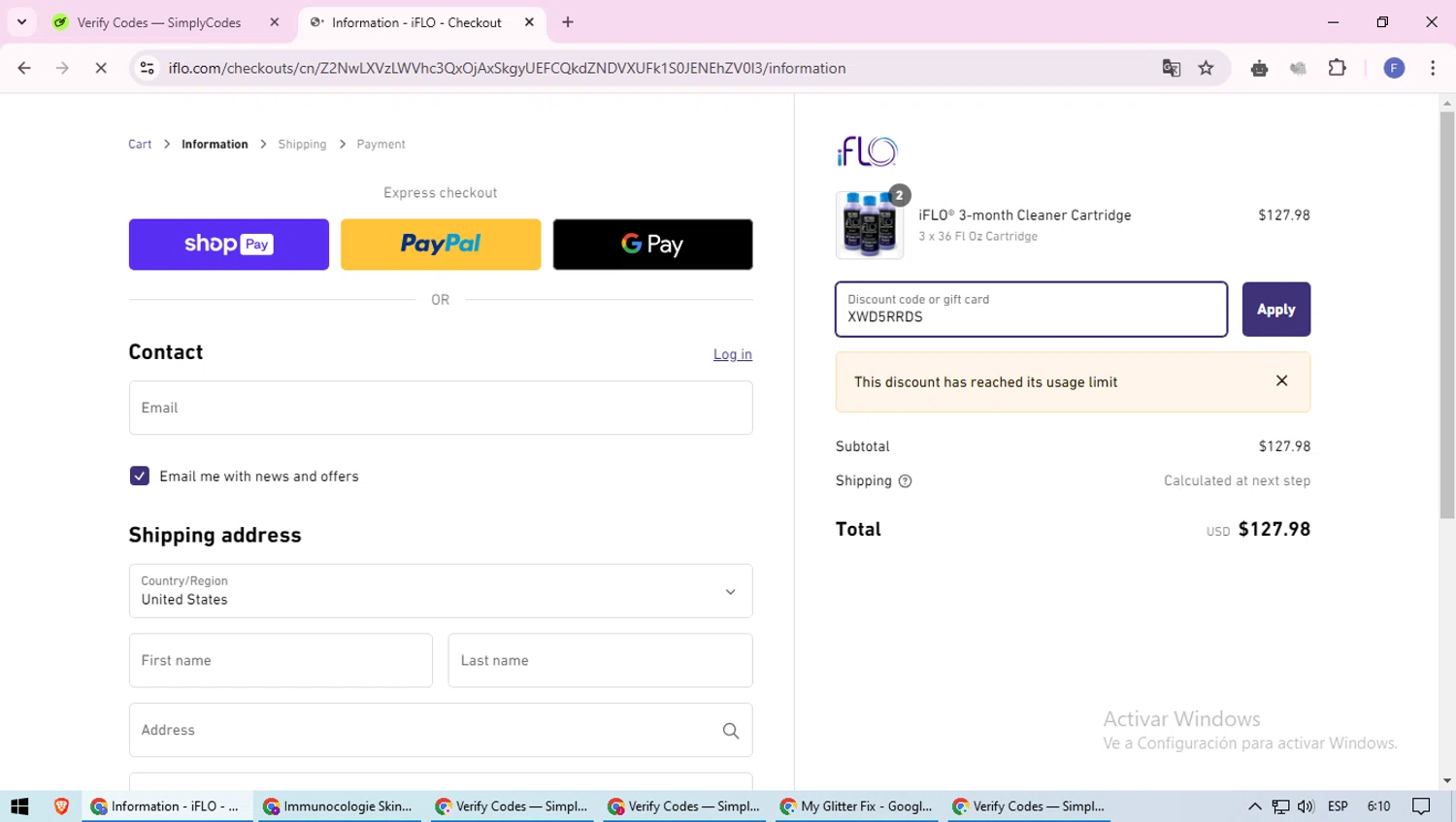1456x822 pixels.
Task: Click the address search magnifier icon
Action: (731, 731)
